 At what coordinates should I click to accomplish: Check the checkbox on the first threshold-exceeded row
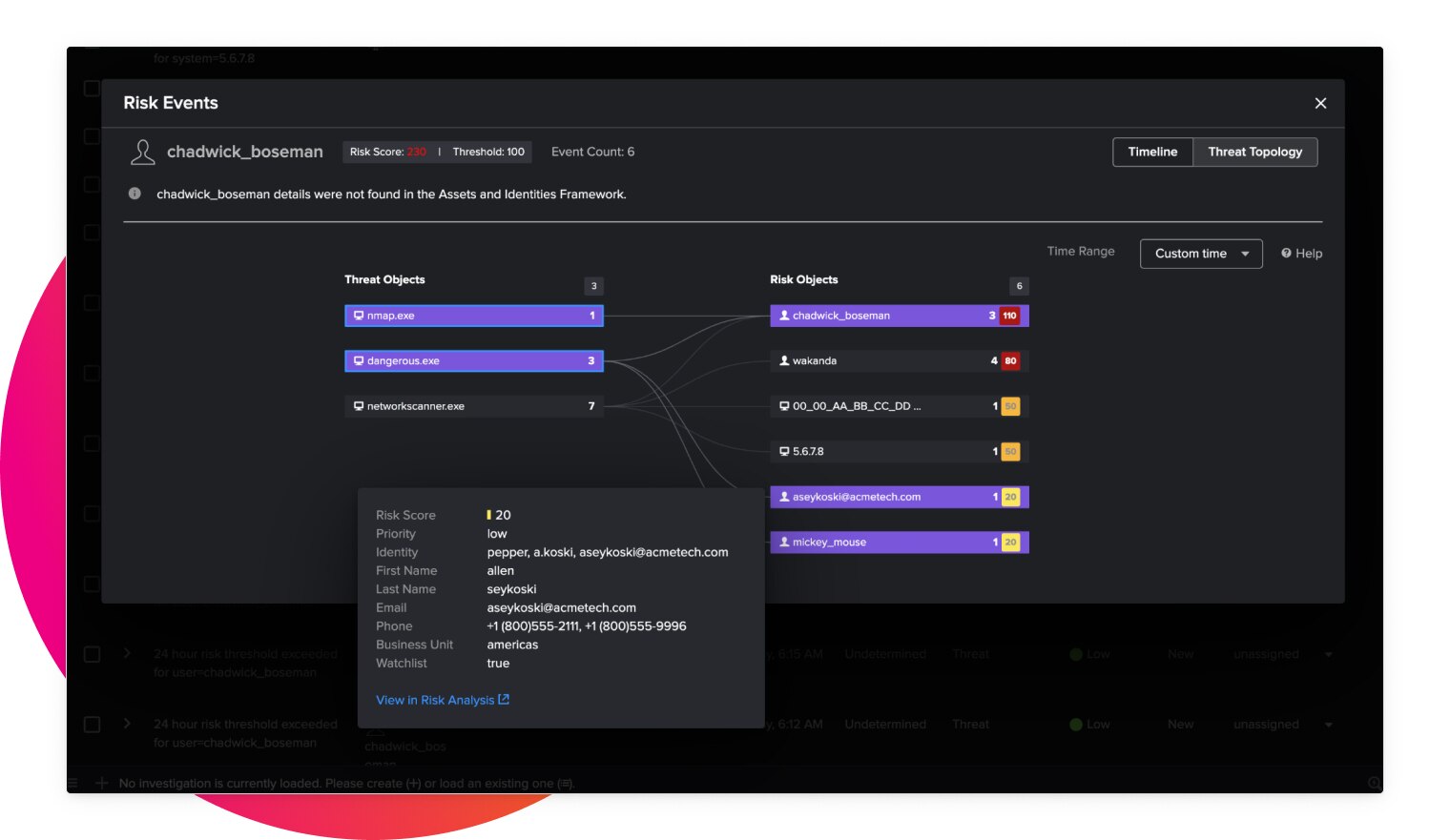tap(92, 654)
